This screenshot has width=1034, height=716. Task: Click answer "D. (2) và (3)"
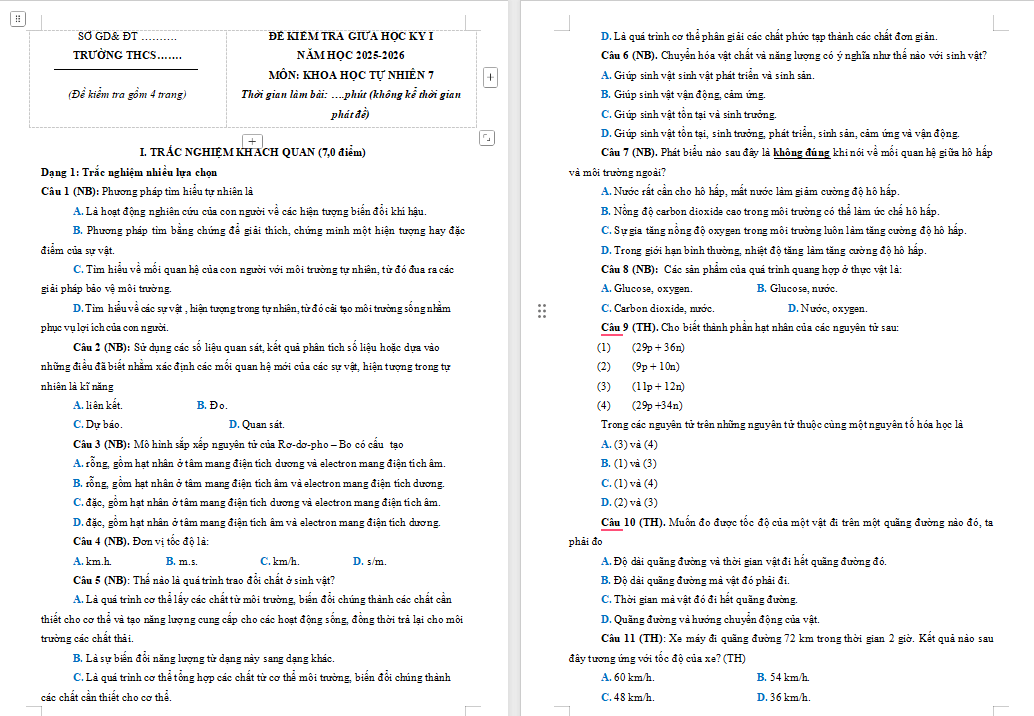pos(630,502)
